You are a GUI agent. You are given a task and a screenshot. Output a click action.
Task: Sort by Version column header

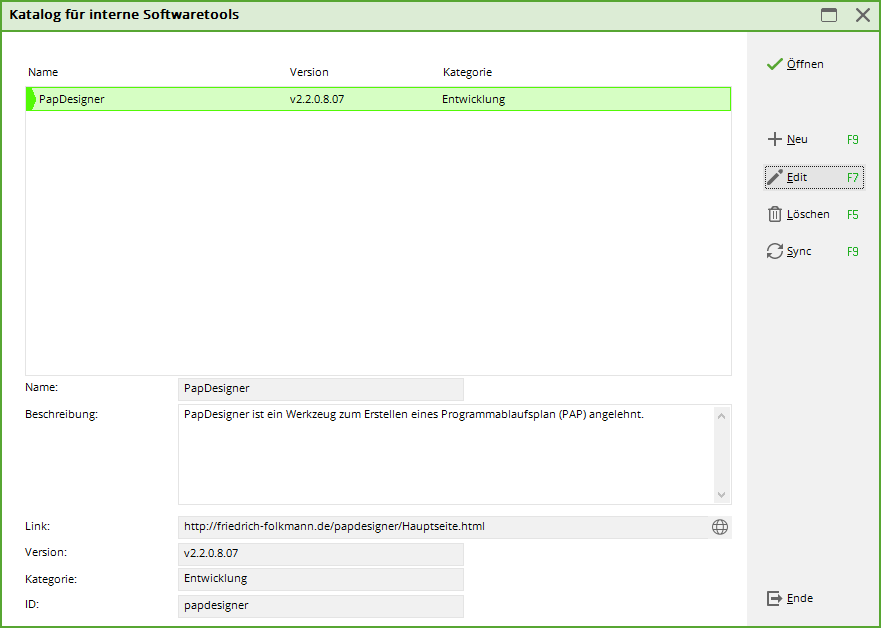click(x=309, y=72)
